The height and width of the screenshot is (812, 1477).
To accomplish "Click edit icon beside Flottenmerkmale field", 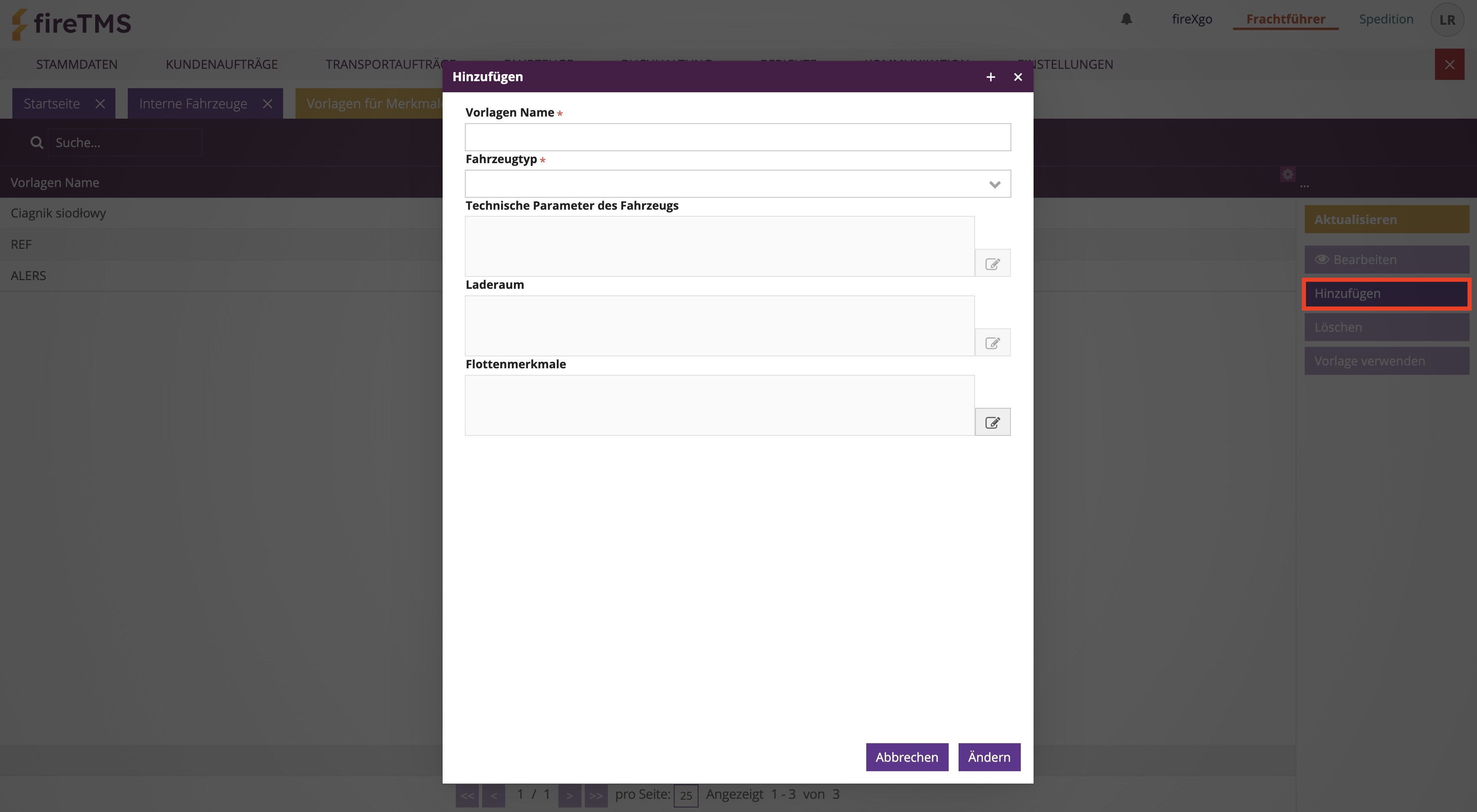I will [x=992, y=422].
